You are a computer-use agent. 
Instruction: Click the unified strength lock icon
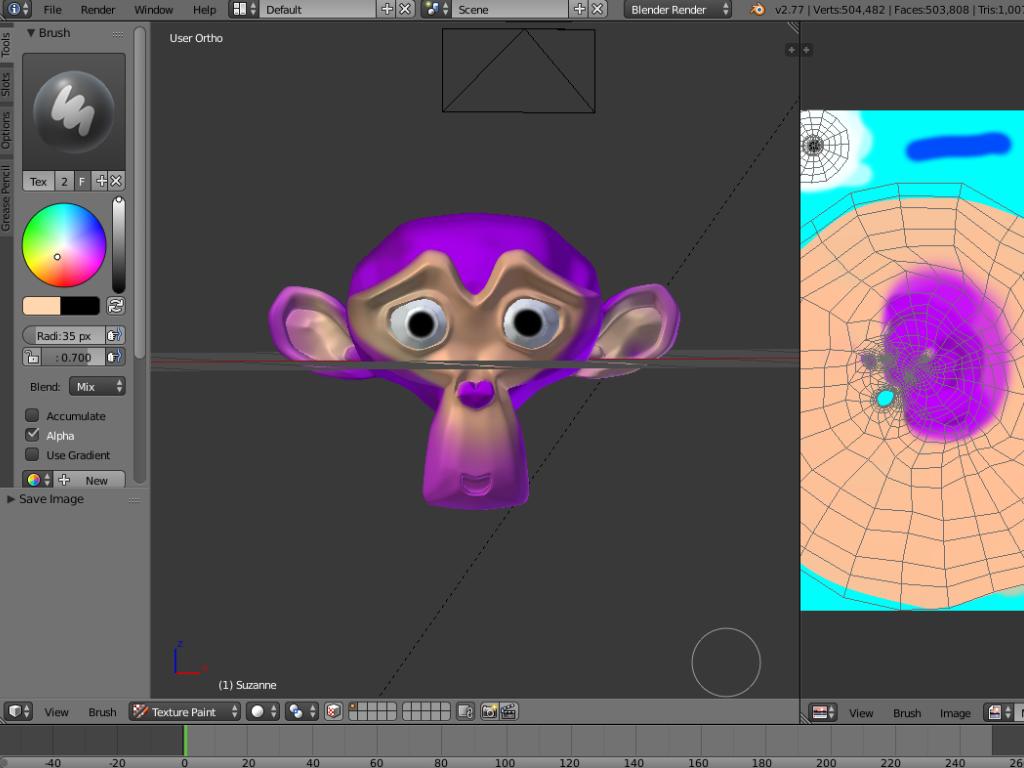click(x=31, y=357)
